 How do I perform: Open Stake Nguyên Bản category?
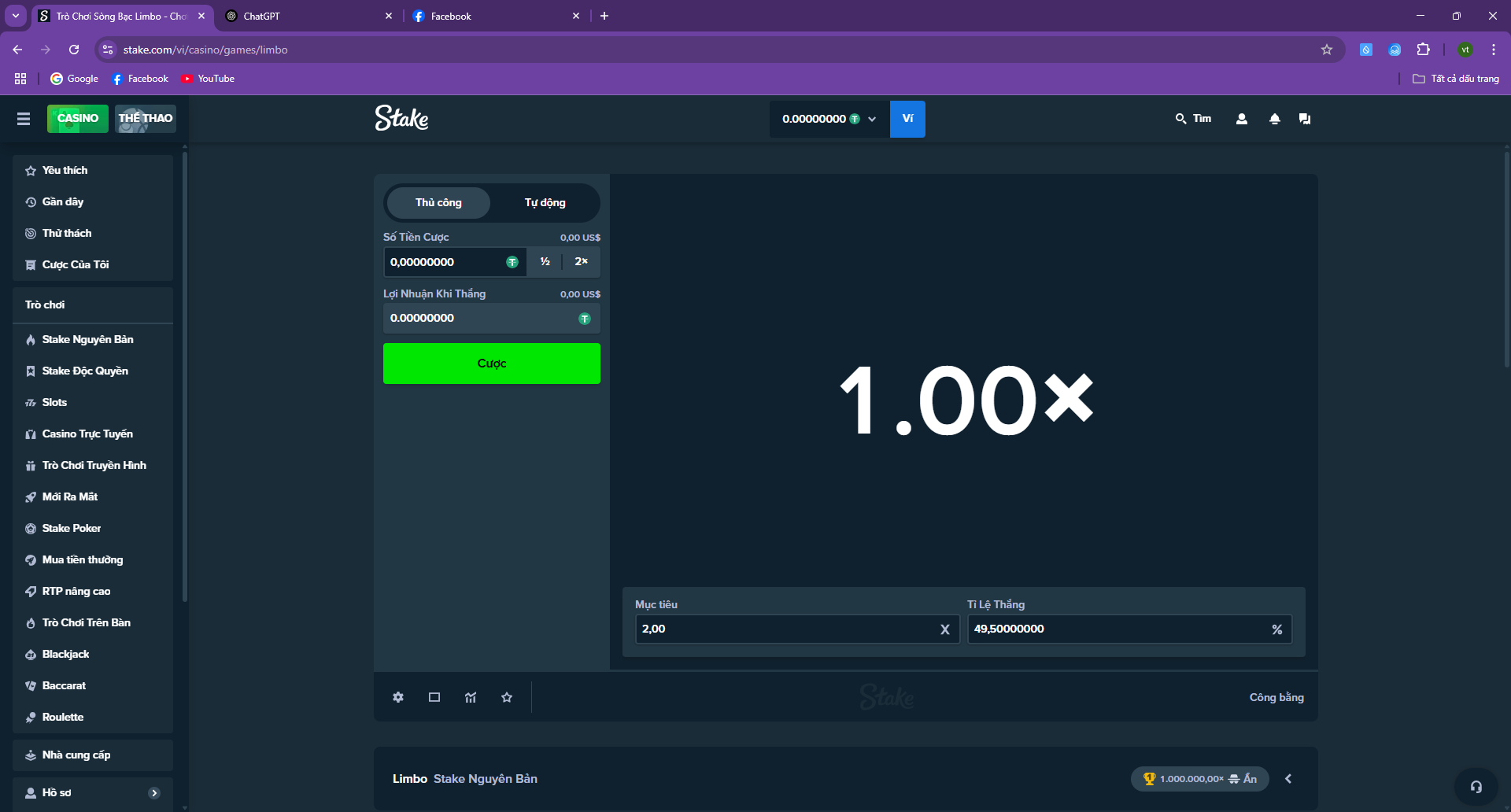93,340
